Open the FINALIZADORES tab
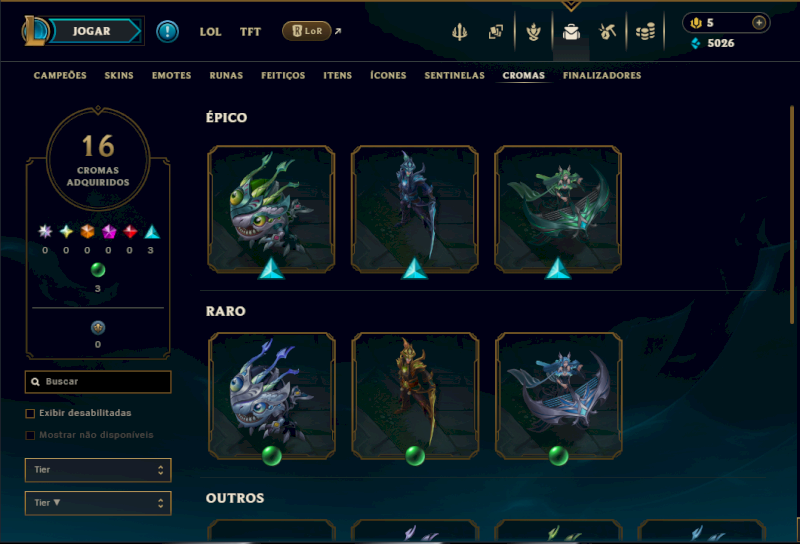The height and width of the screenshot is (544, 800). tap(602, 76)
